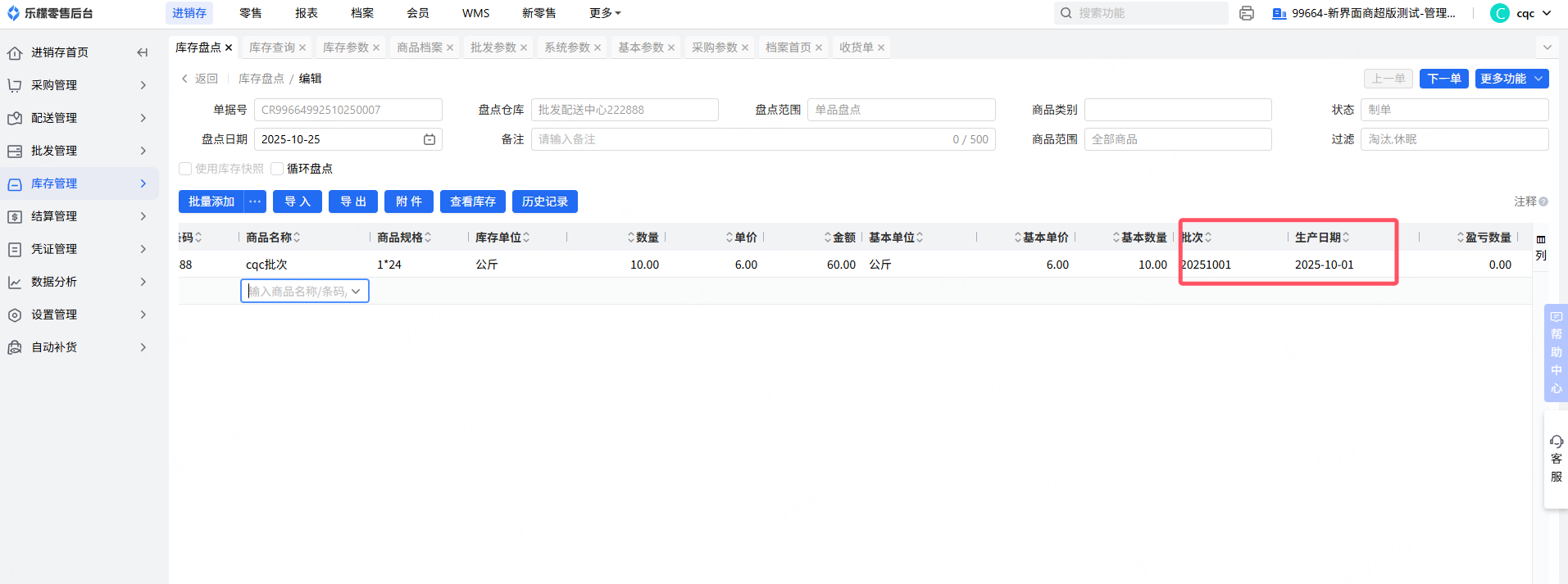Open the 帮助中心 help panel
The height and width of the screenshot is (584, 1568).
click(1556, 352)
